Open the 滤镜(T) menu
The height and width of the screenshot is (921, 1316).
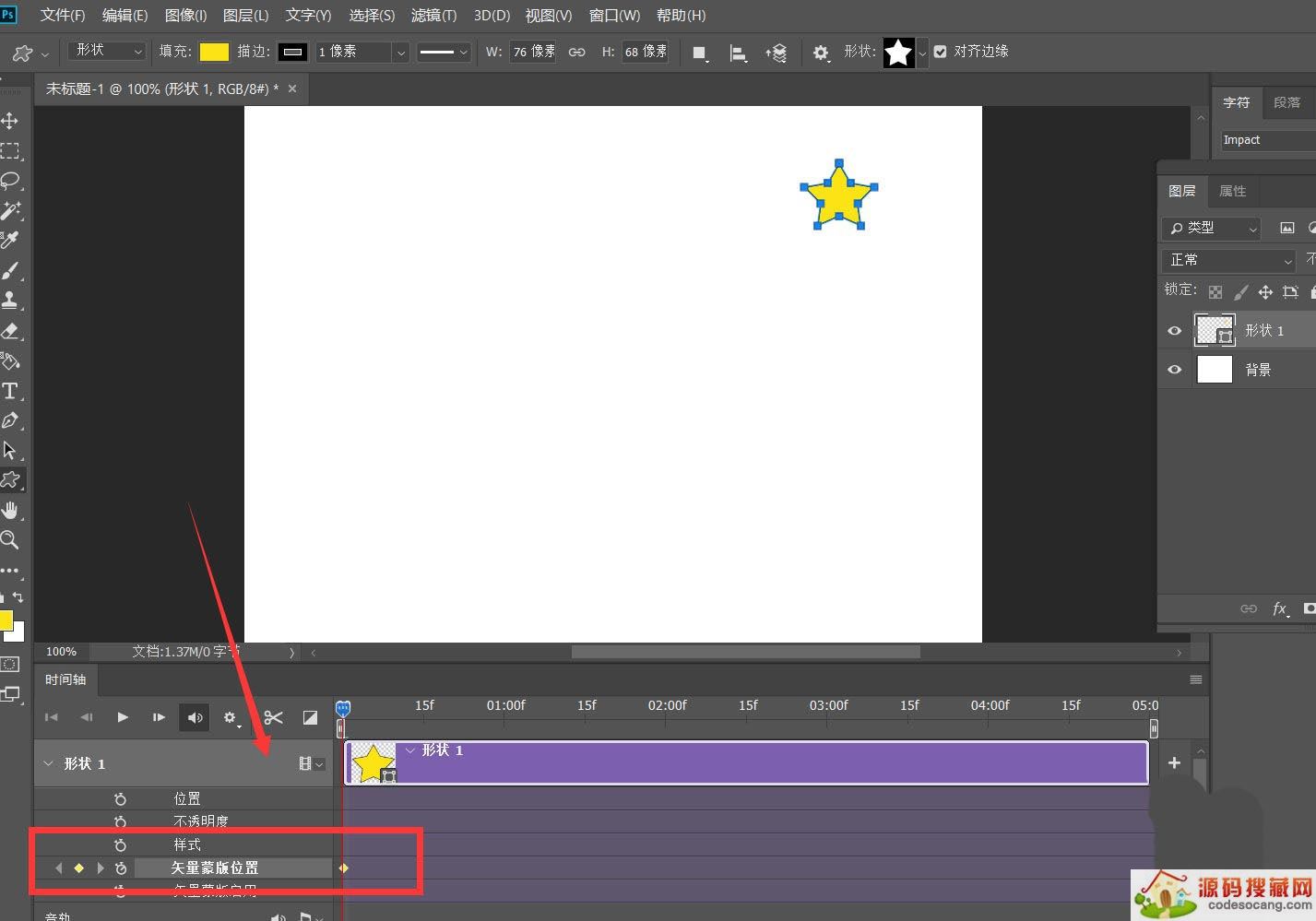click(433, 16)
